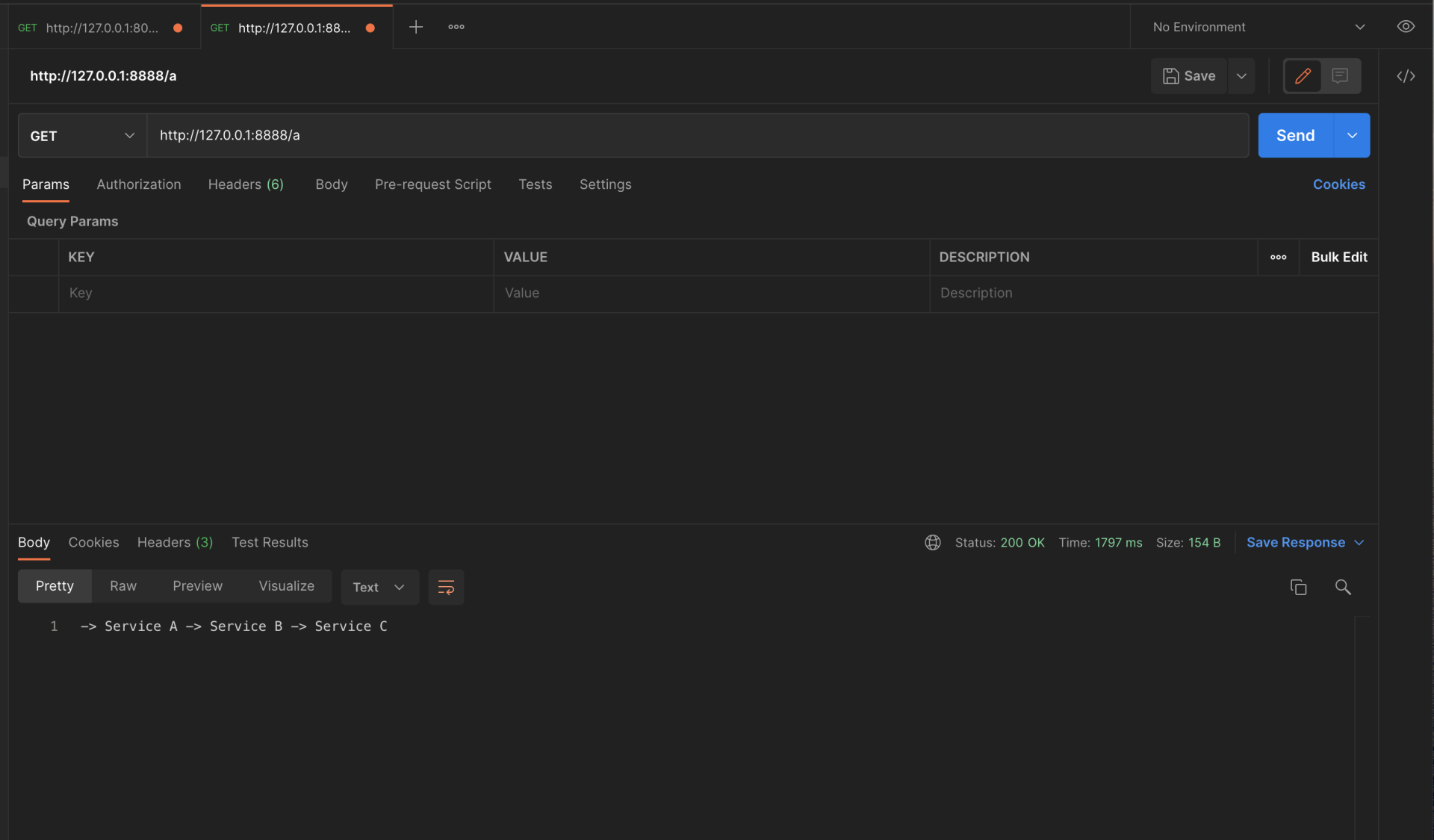Open the request Headers (6) tab
The width and height of the screenshot is (1434, 840).
pyautogui.click(x=246, y=184)
